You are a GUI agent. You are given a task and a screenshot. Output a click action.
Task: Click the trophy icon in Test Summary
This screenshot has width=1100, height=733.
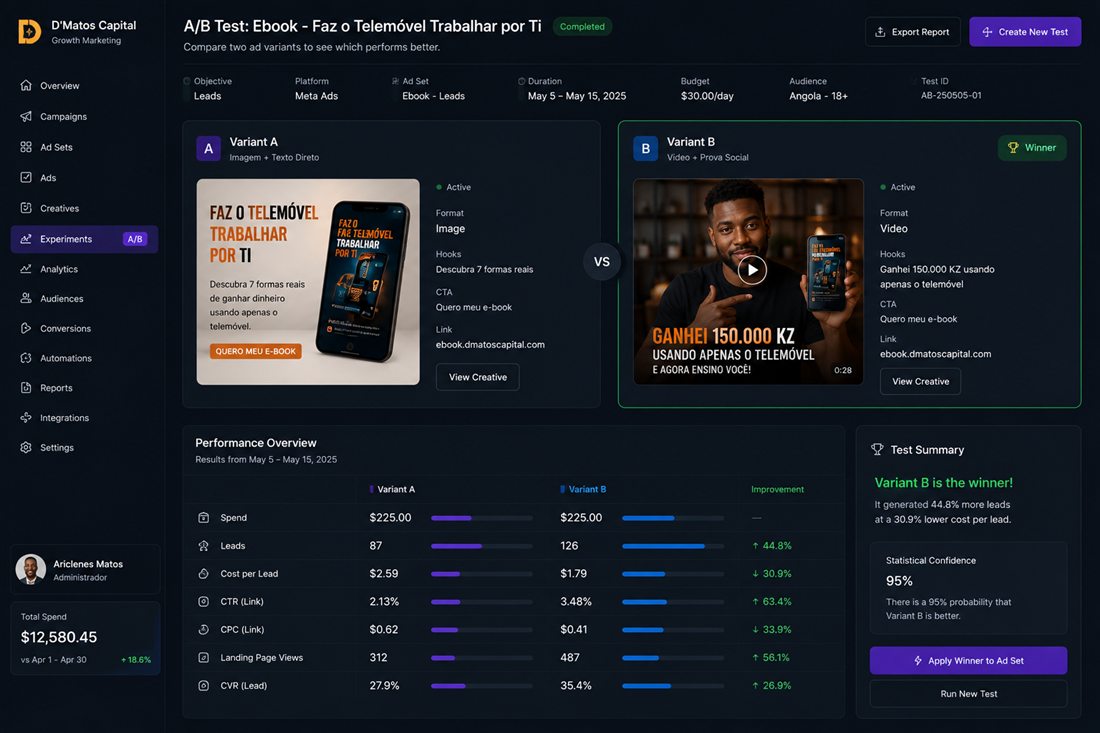click(x=877, y=450)
